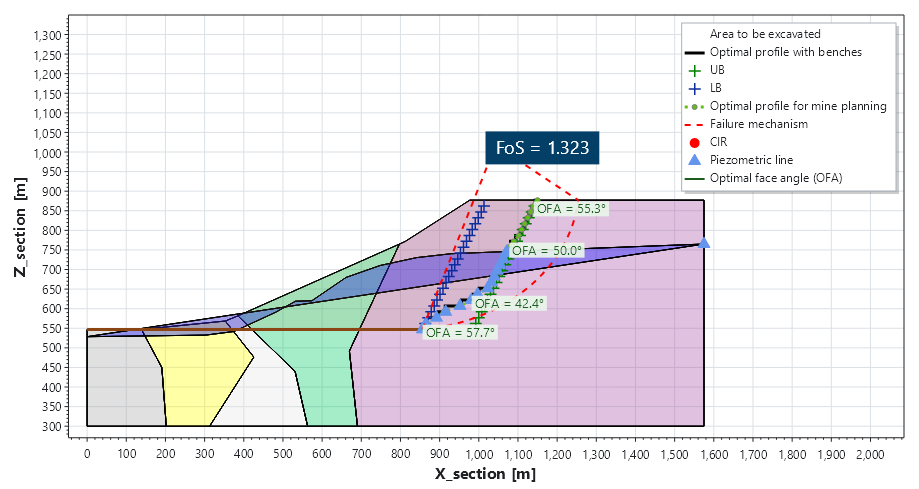This screenshot has height=489, width=919.
Task: Click the Z_section [m] axis title
Action: pos(21,227)
